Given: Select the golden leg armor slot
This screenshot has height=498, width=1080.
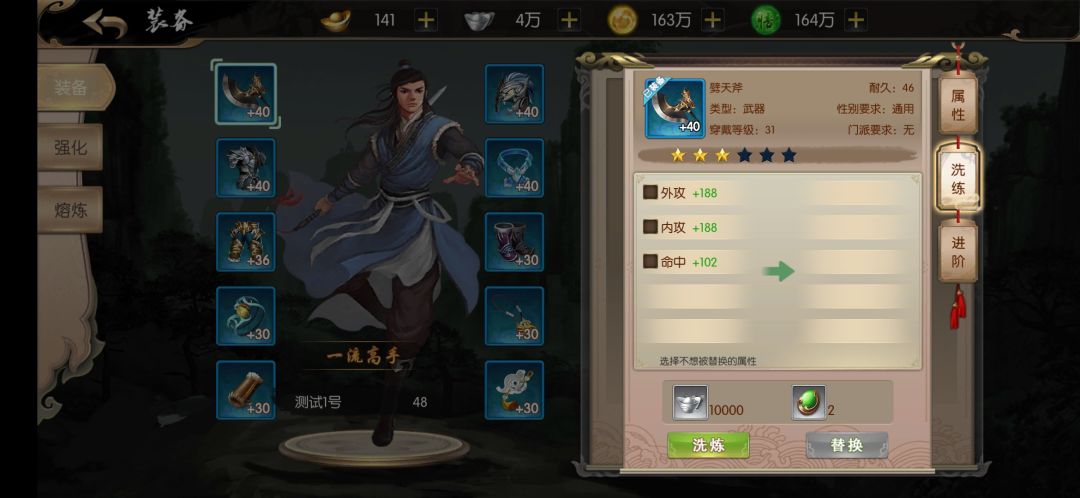Looking at the screenshot, I should 246,242.
